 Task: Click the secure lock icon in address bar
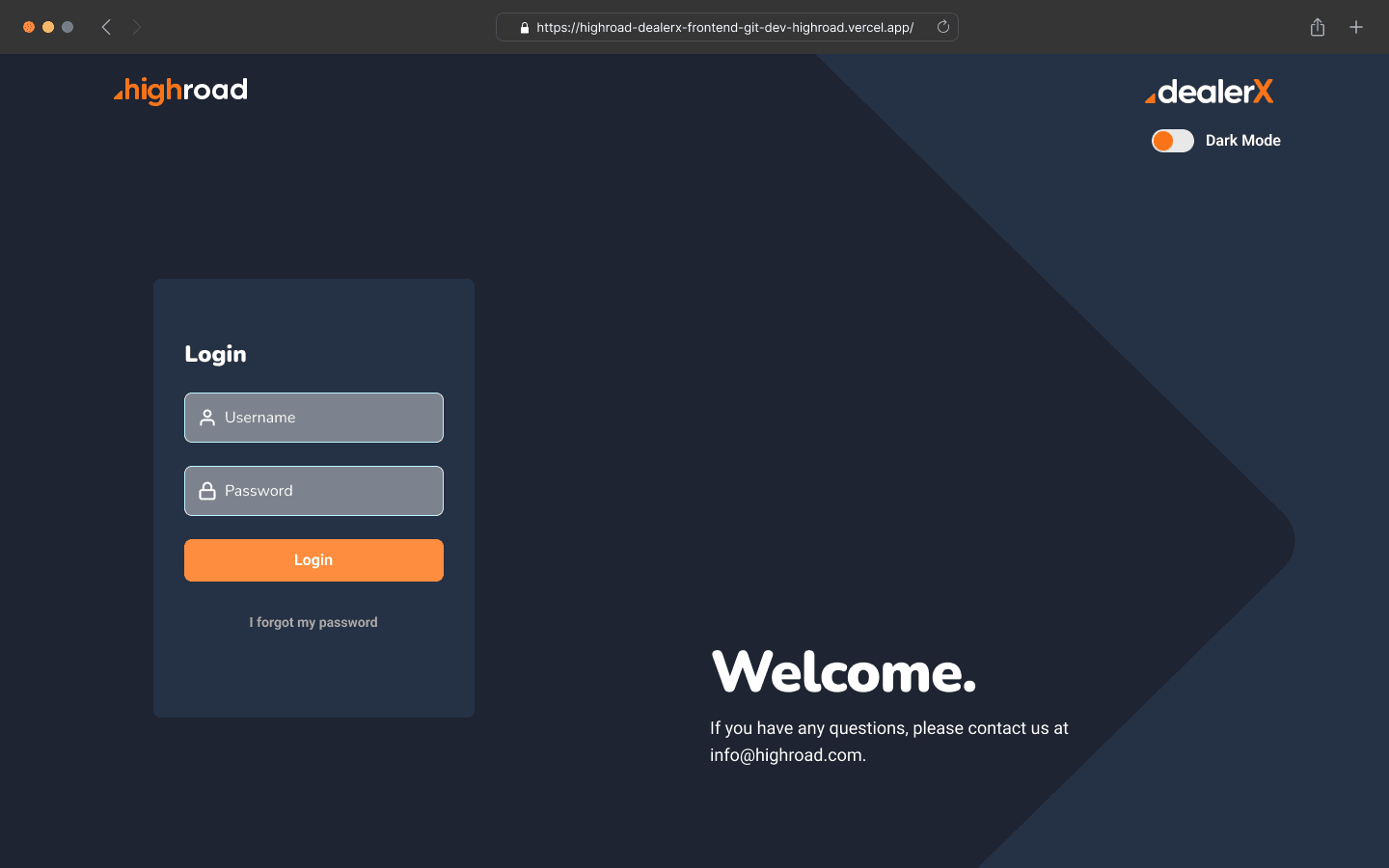pyautogui.click(x=524, y=28)
